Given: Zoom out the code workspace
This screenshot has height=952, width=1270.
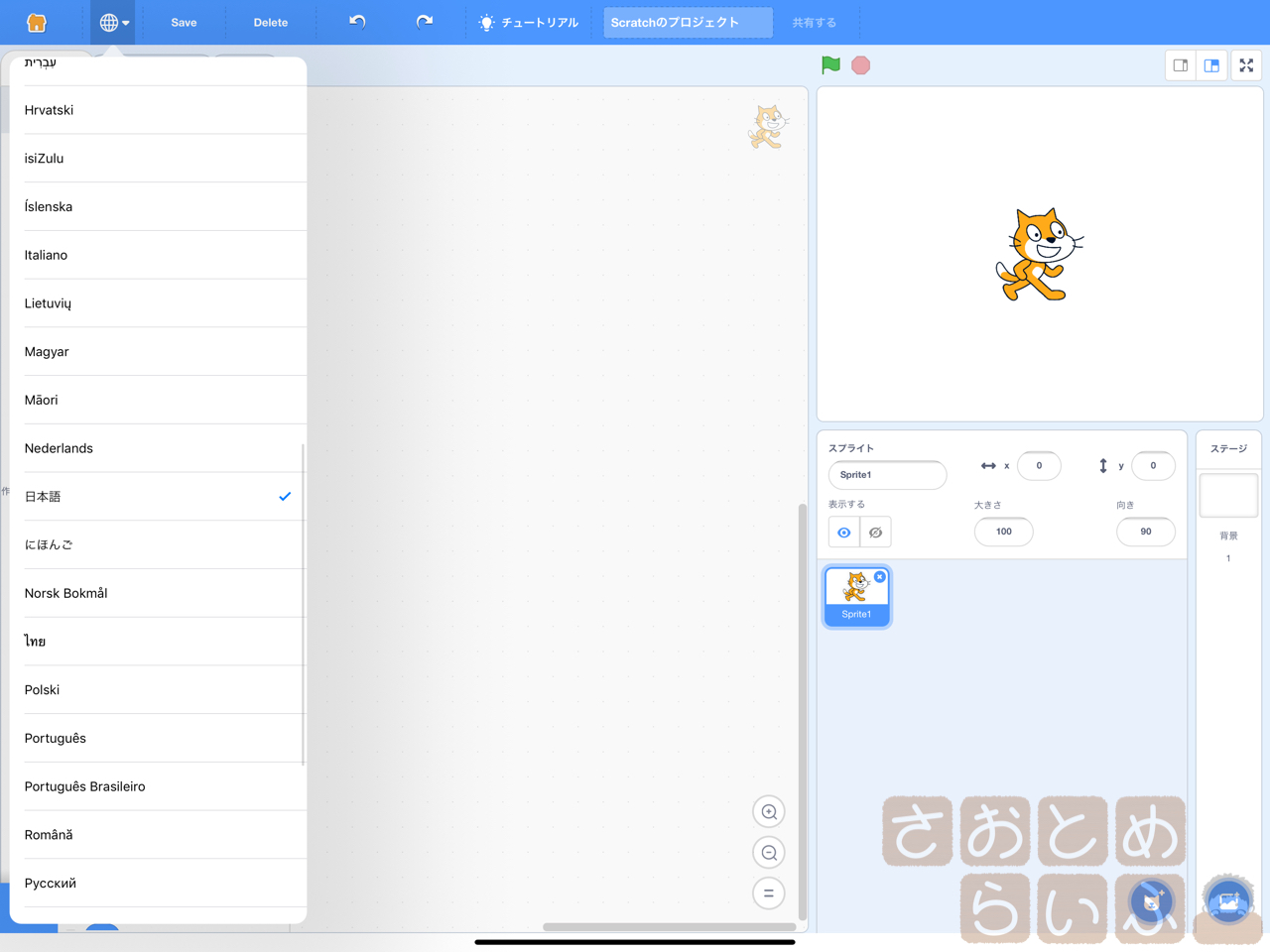Looking at the screenshot, I should [x=769, y=853].
